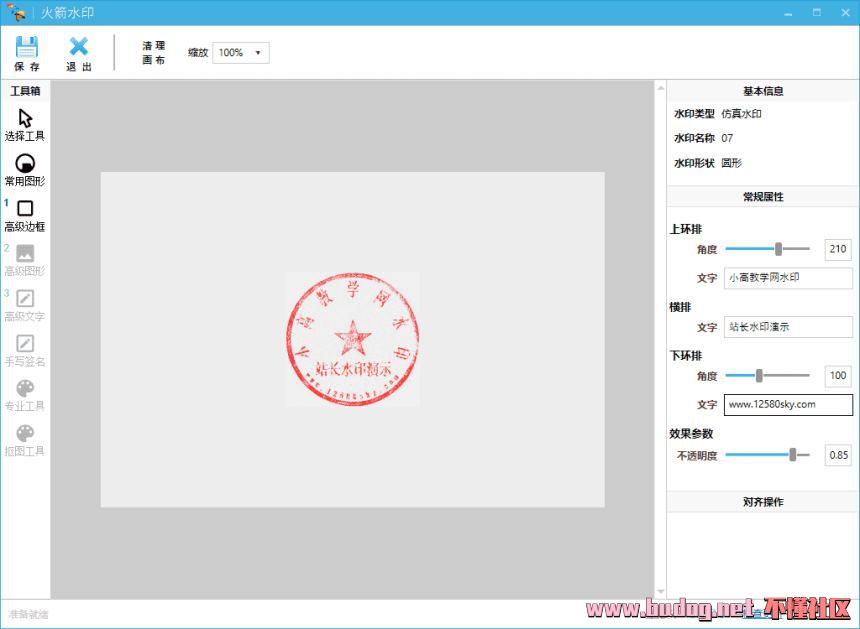Select the 选择工具 arrow tool
860x629 pixels.
pyautogui.click(x=25, y=118)
